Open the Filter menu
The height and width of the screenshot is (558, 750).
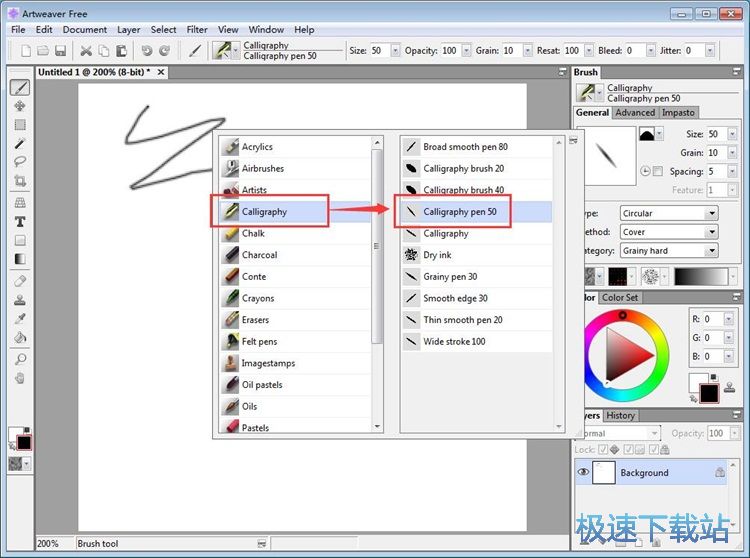196,30
